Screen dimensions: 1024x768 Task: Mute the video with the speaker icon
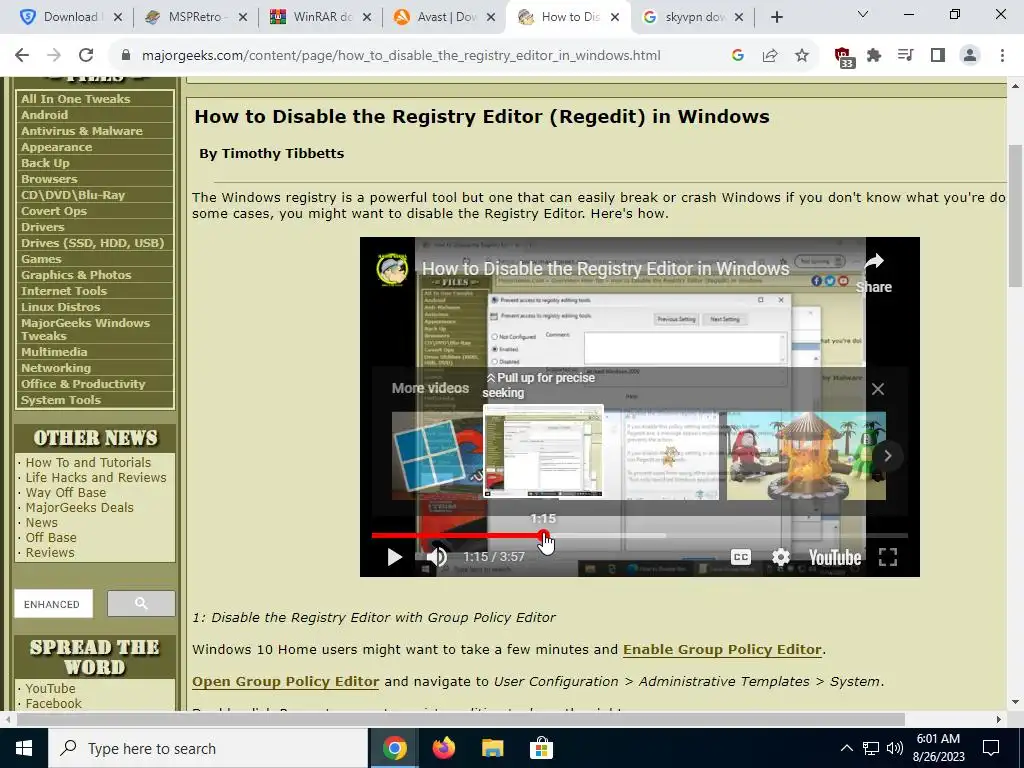(x=437, y=557)
